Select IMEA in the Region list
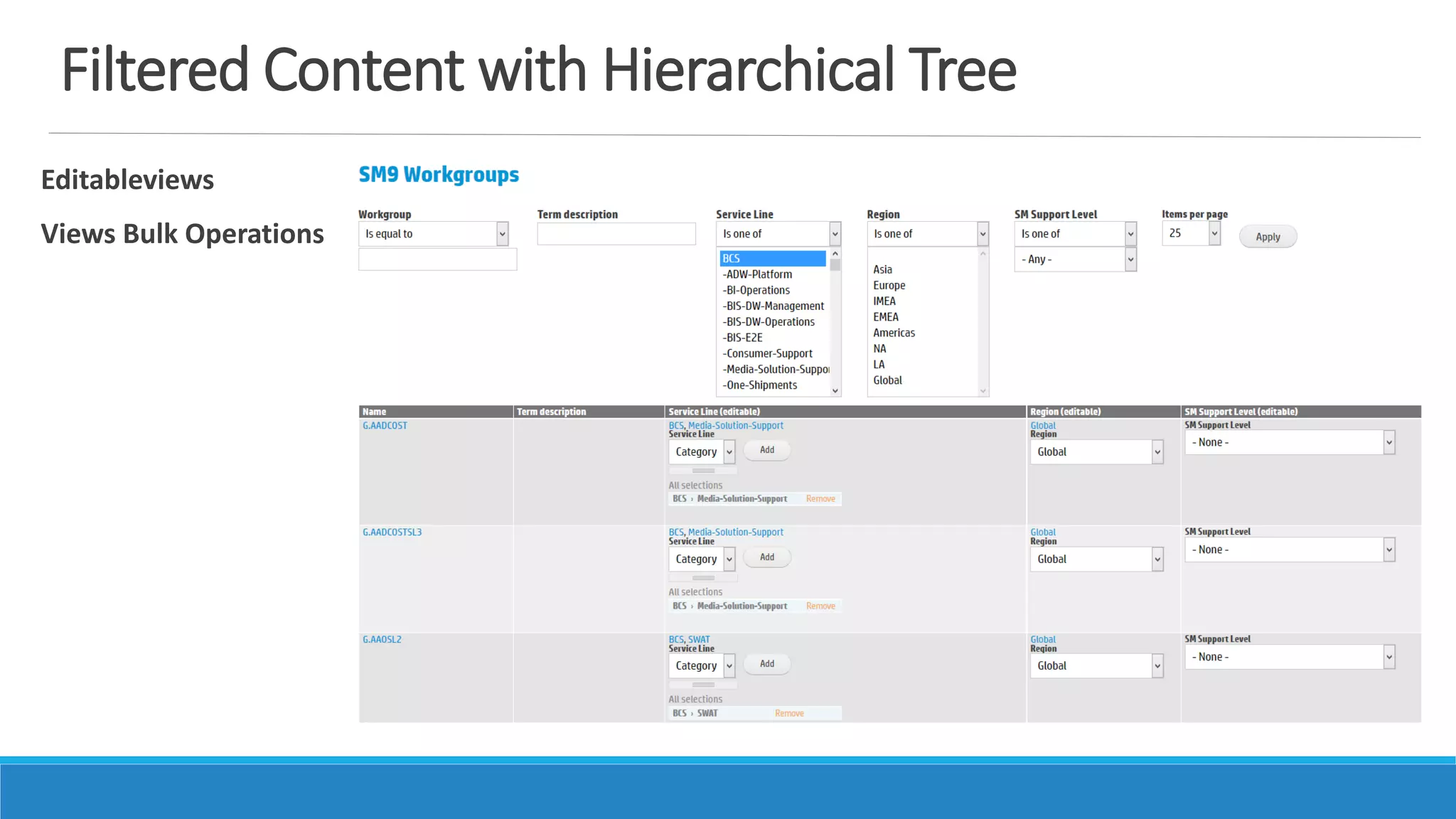 click(x=884, y=301)
